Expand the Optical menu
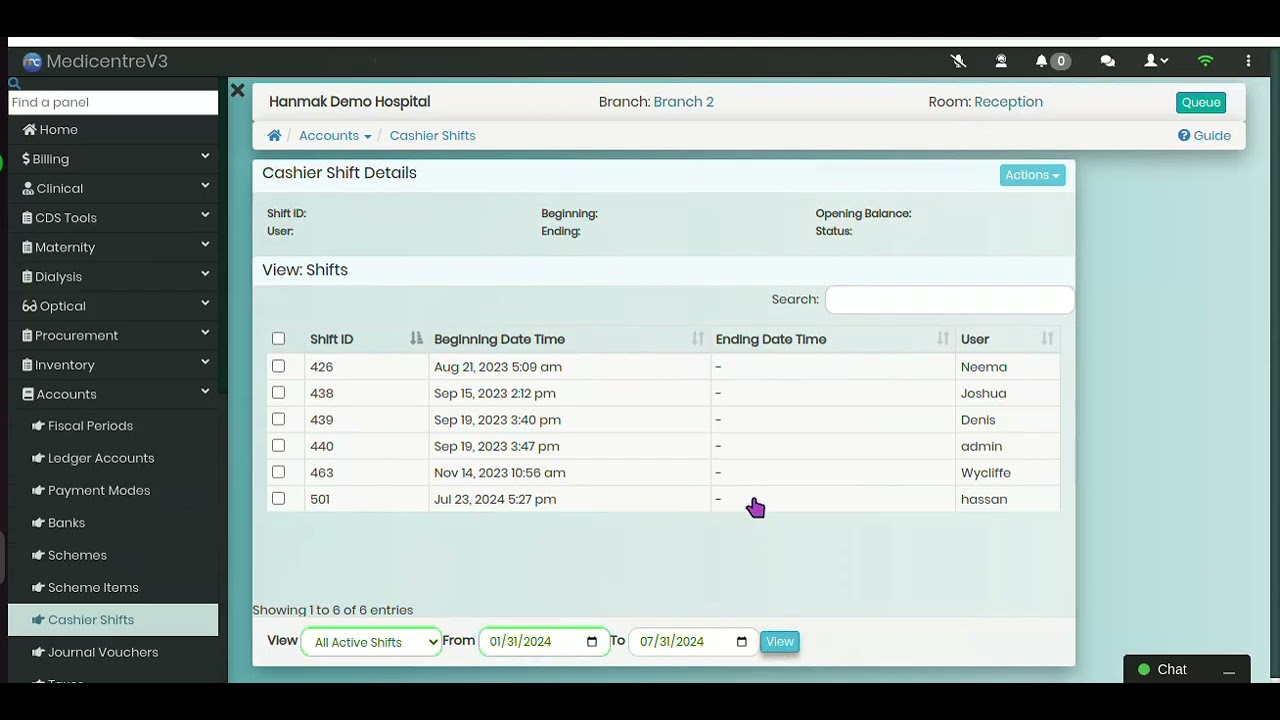Viewport: 1280px width, 720px height. click(113, 306)
